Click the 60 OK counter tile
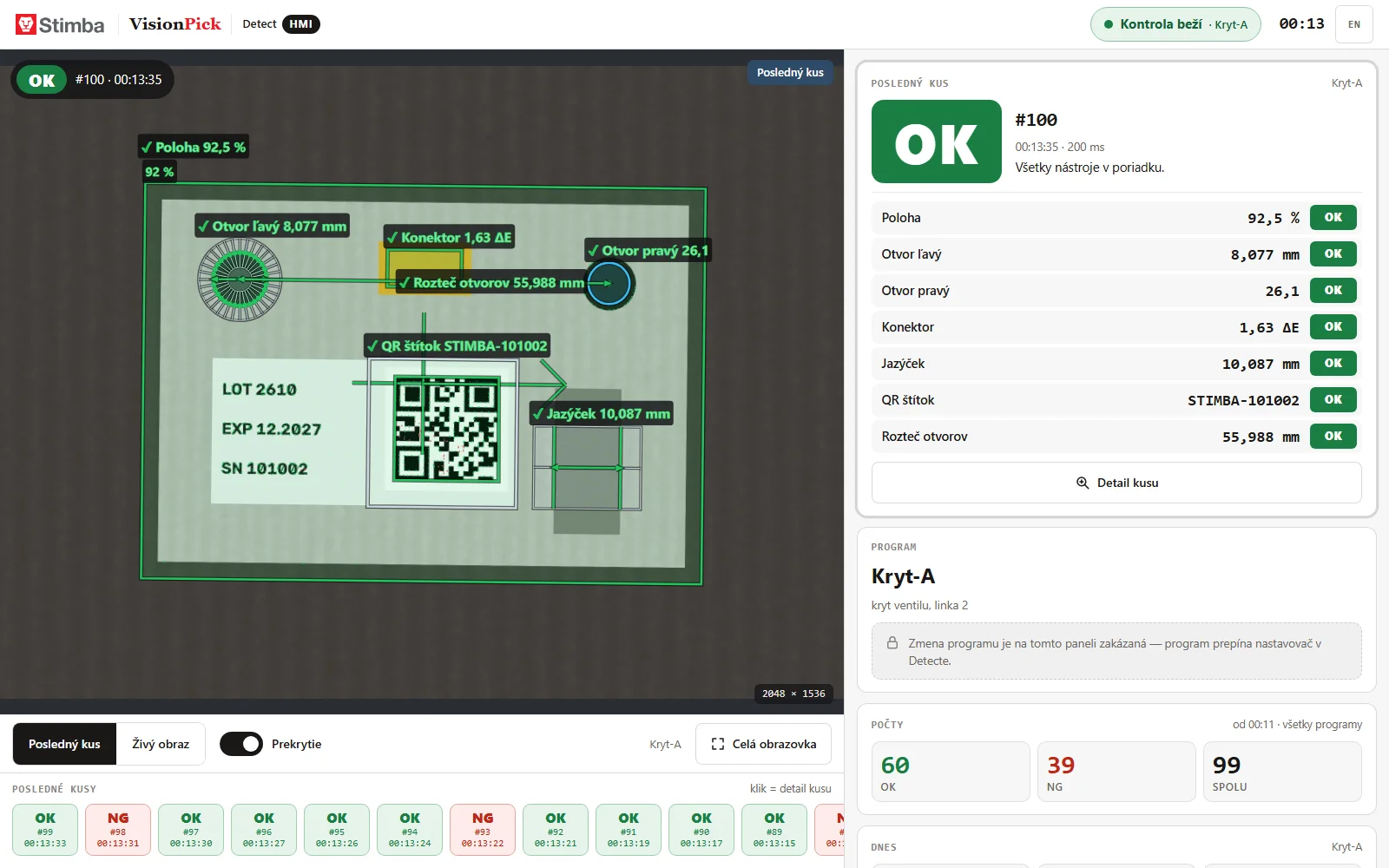 pos(951,772)
